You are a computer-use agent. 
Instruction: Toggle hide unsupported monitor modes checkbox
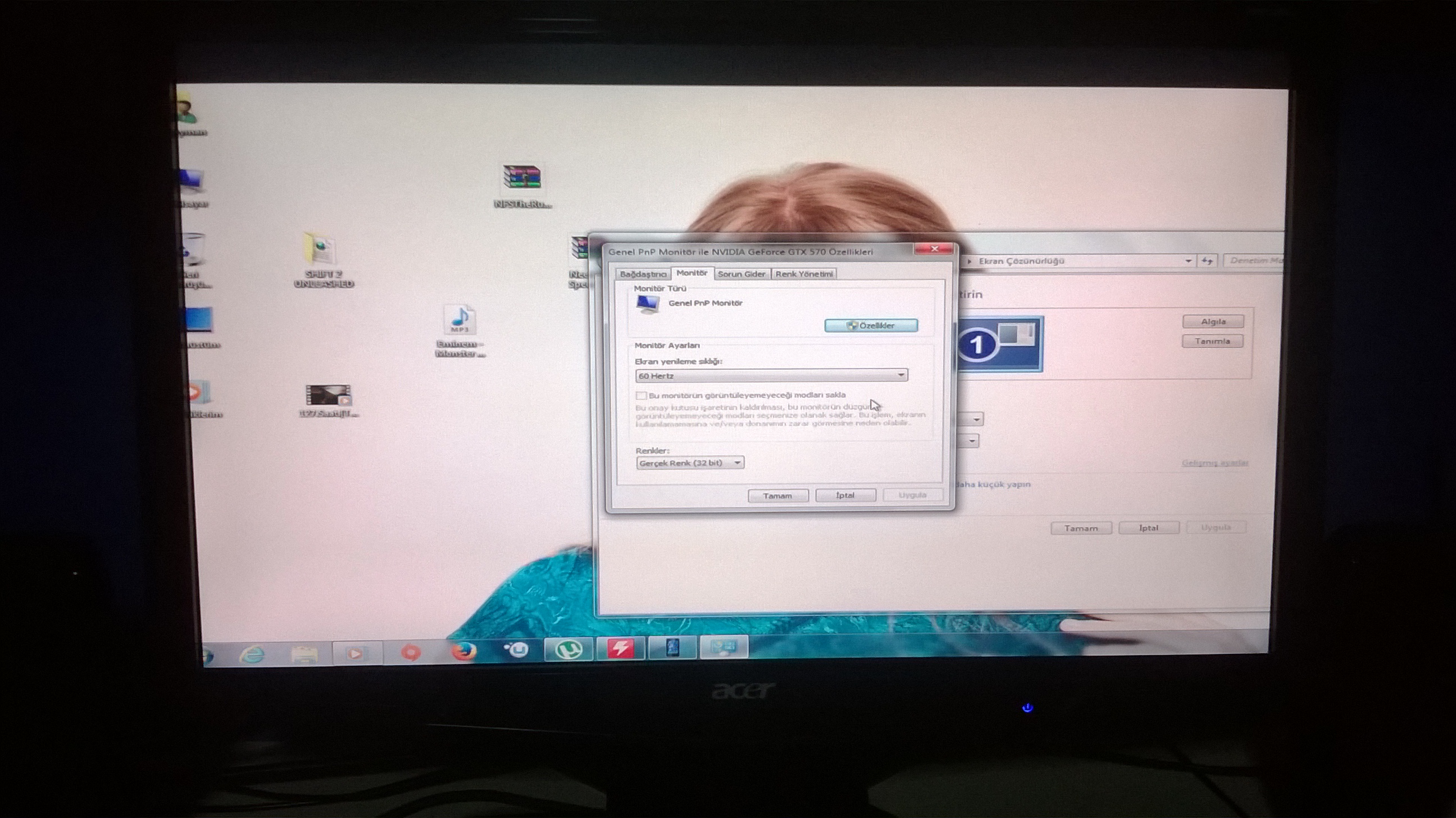point(641,395)
